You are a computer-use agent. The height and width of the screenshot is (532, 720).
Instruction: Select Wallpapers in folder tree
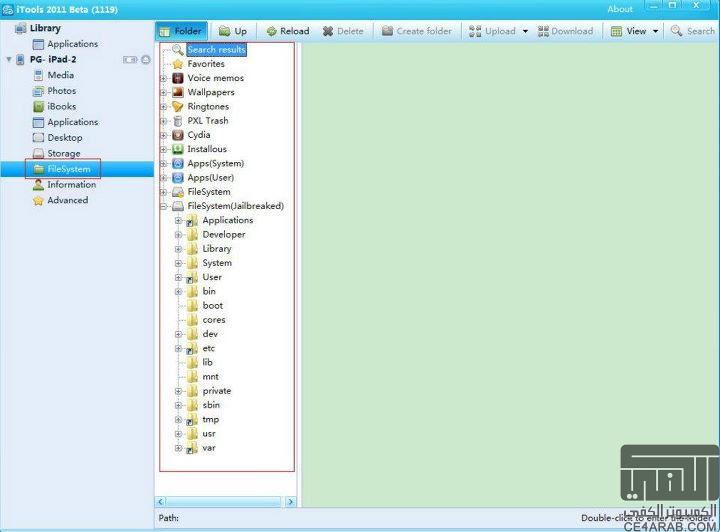[211, 92]
